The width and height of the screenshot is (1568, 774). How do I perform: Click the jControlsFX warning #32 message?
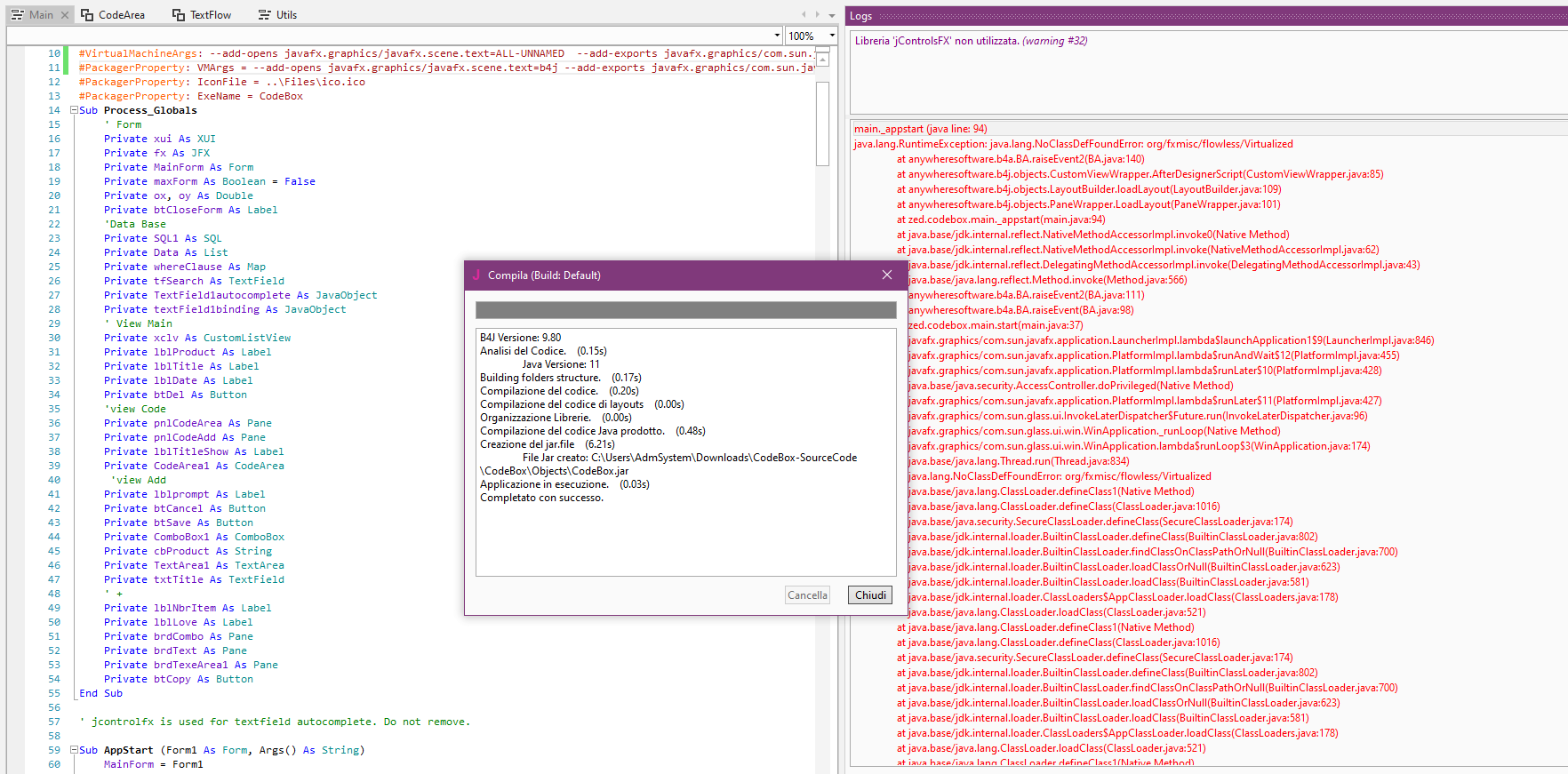971,41
